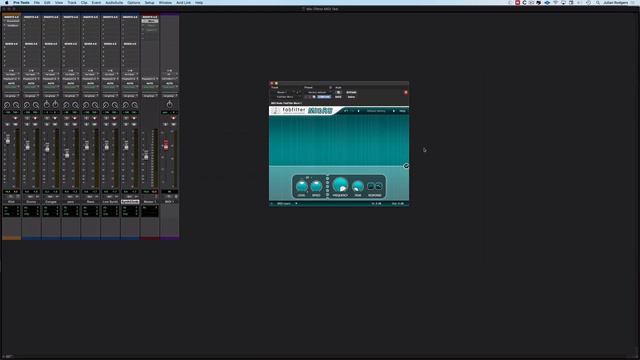Image resolution: width=640 pixels, height=360 pixels.
Task: Click the plug-in window resize handle icon
Action: click(406, 166)
